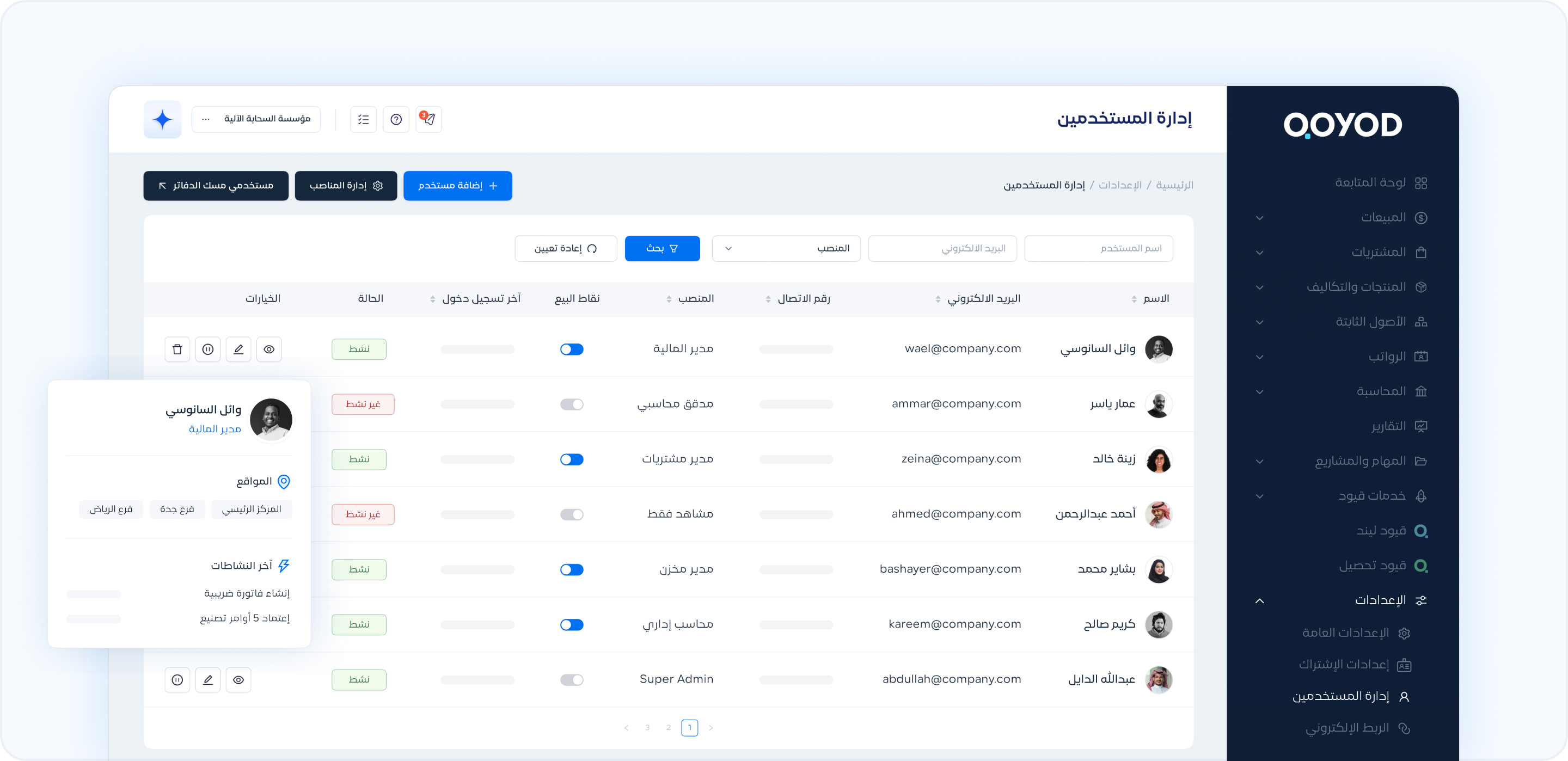The height and width of the screenshot is (761, 1568).
Task: Open the help question mark icon
Action: 396,119
